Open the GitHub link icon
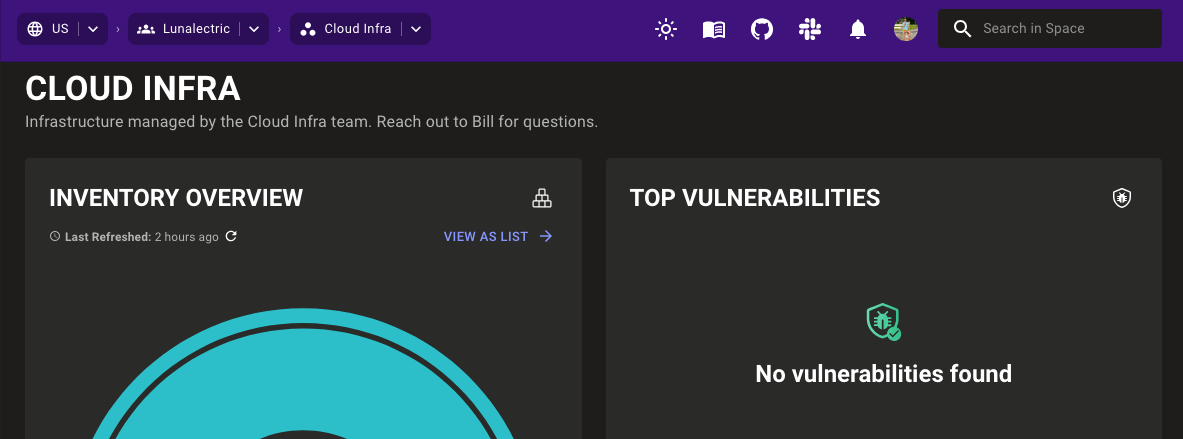The height and width of the screenshot is (439, 1183). 762,29
